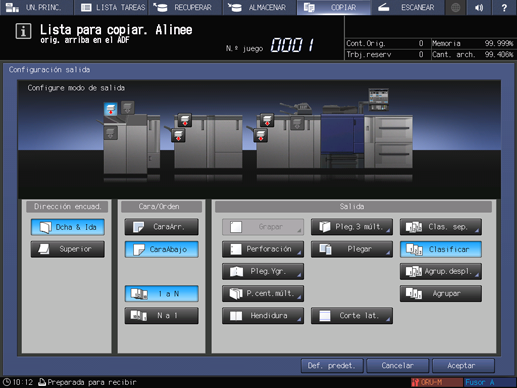Click the speaker volume icon

click(x=479, y=7)
